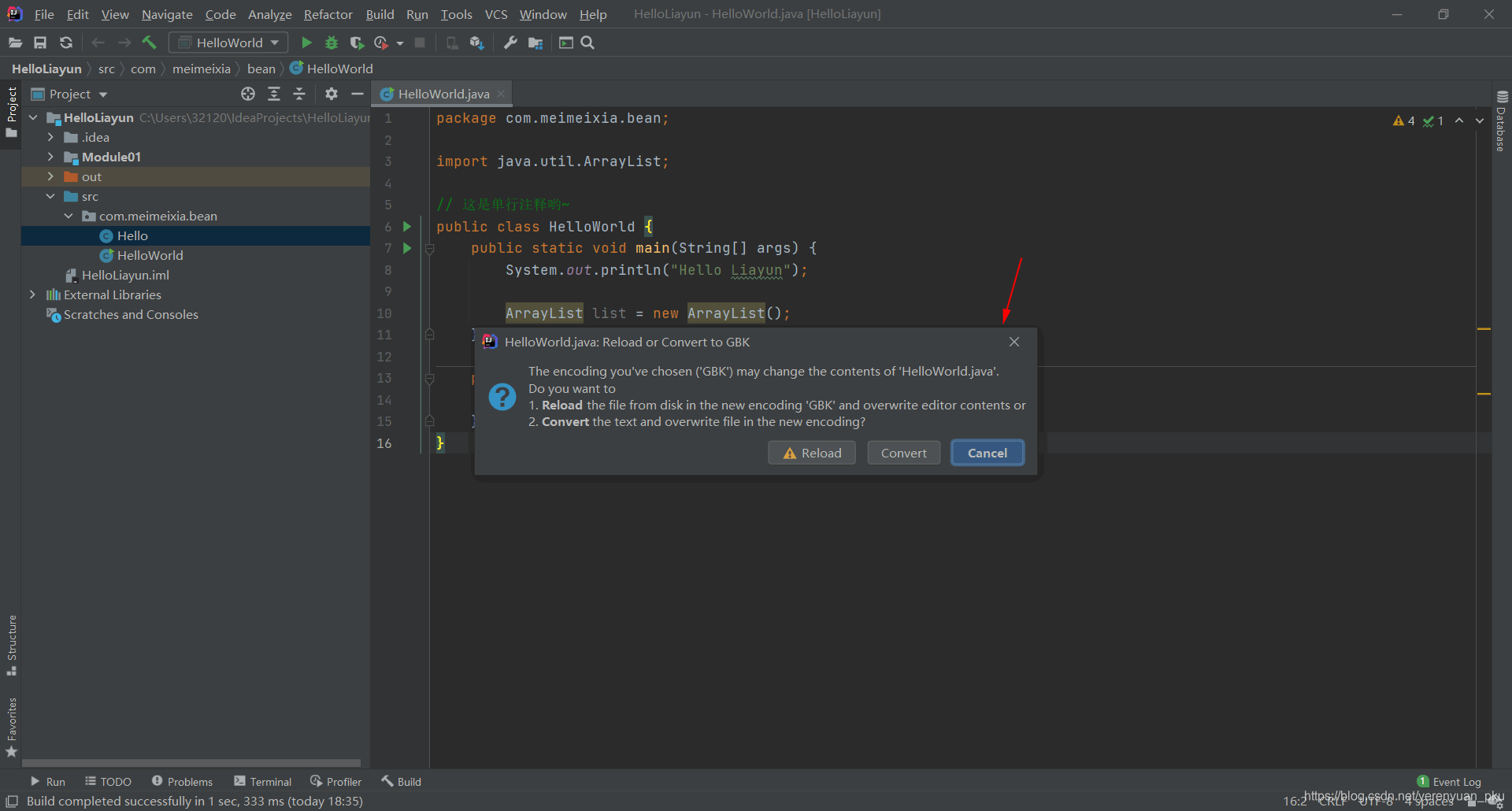Click the Profiler run icon in toolbar
The height and width of the screenshot is (811, 1512).
381,43
